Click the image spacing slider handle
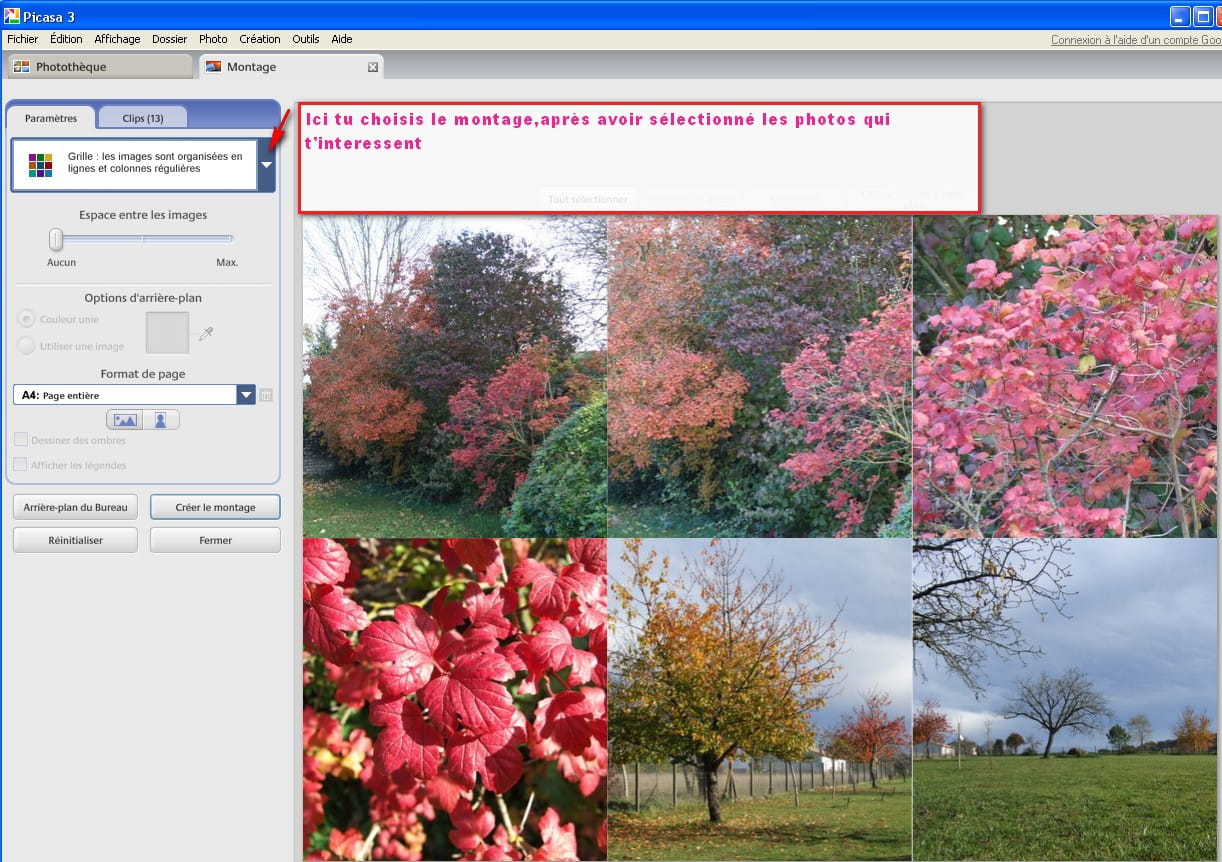Screen dimensions: 1222x862 (x=56, y=240)
